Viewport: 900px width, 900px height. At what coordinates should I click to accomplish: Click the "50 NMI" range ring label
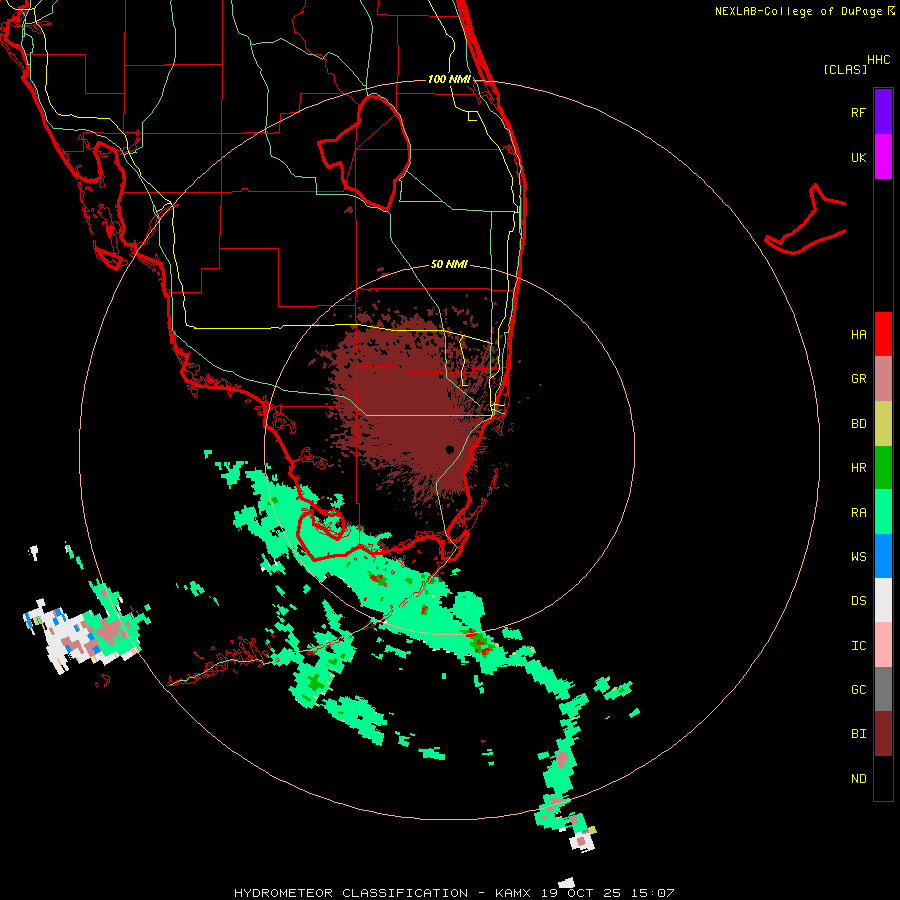pyautogui.click(x=449, y=264)
